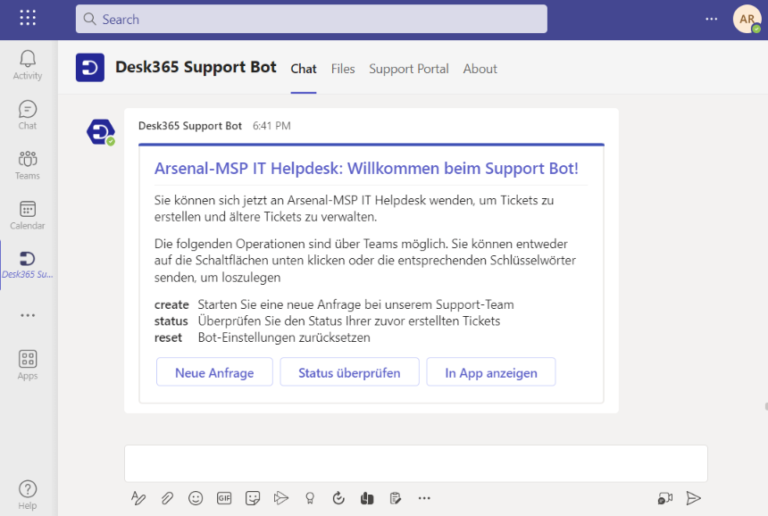
Task: Click the 'create' keyword text
Action: 171,305
